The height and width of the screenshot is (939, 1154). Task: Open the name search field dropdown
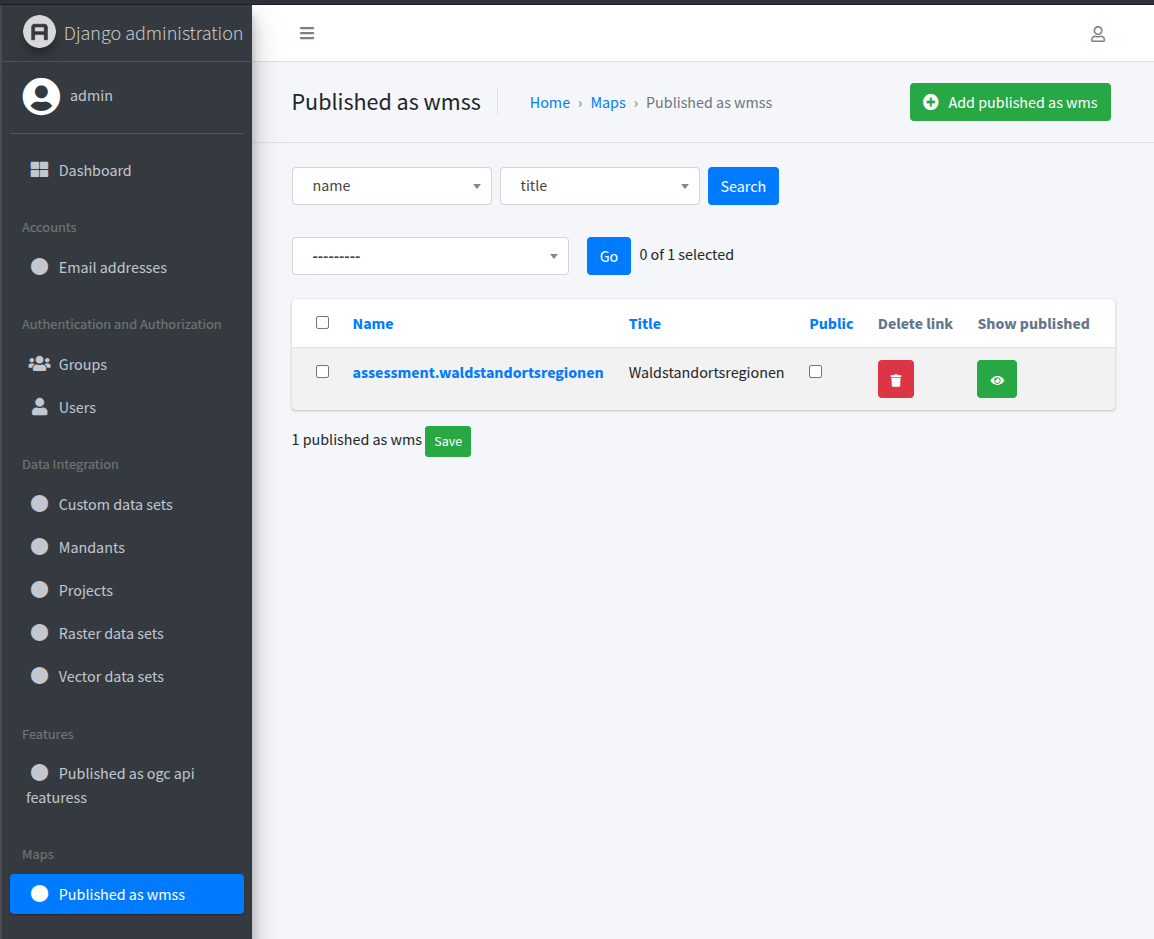point(392,186)
